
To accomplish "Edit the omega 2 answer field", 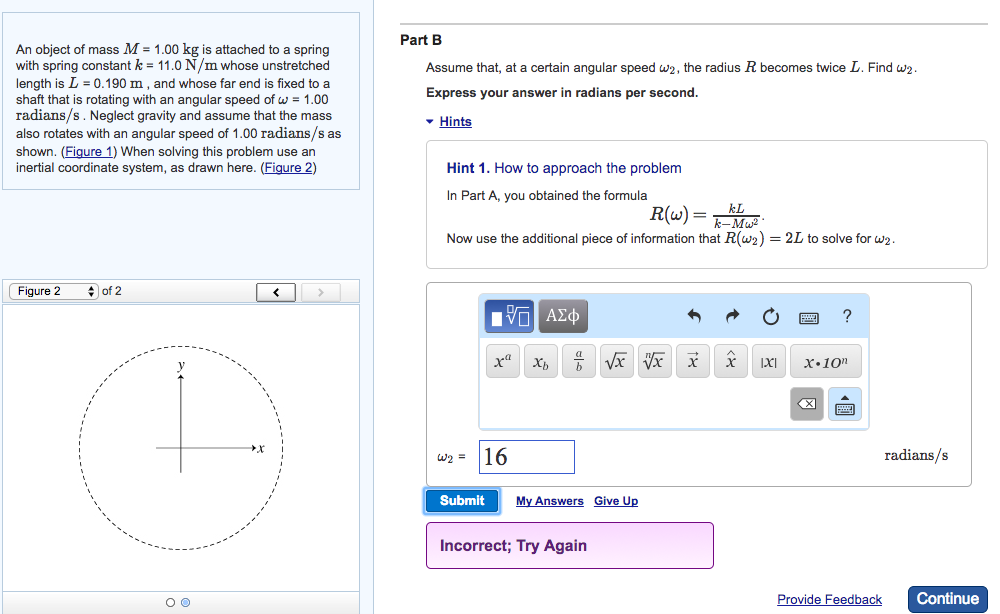I will coord(526,456).
